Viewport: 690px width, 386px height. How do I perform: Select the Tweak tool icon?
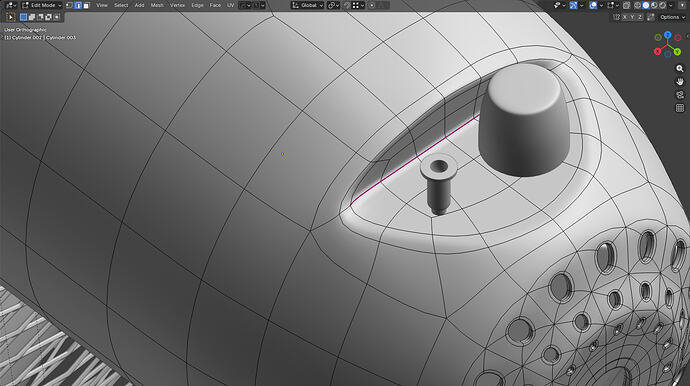pos(11,17)
